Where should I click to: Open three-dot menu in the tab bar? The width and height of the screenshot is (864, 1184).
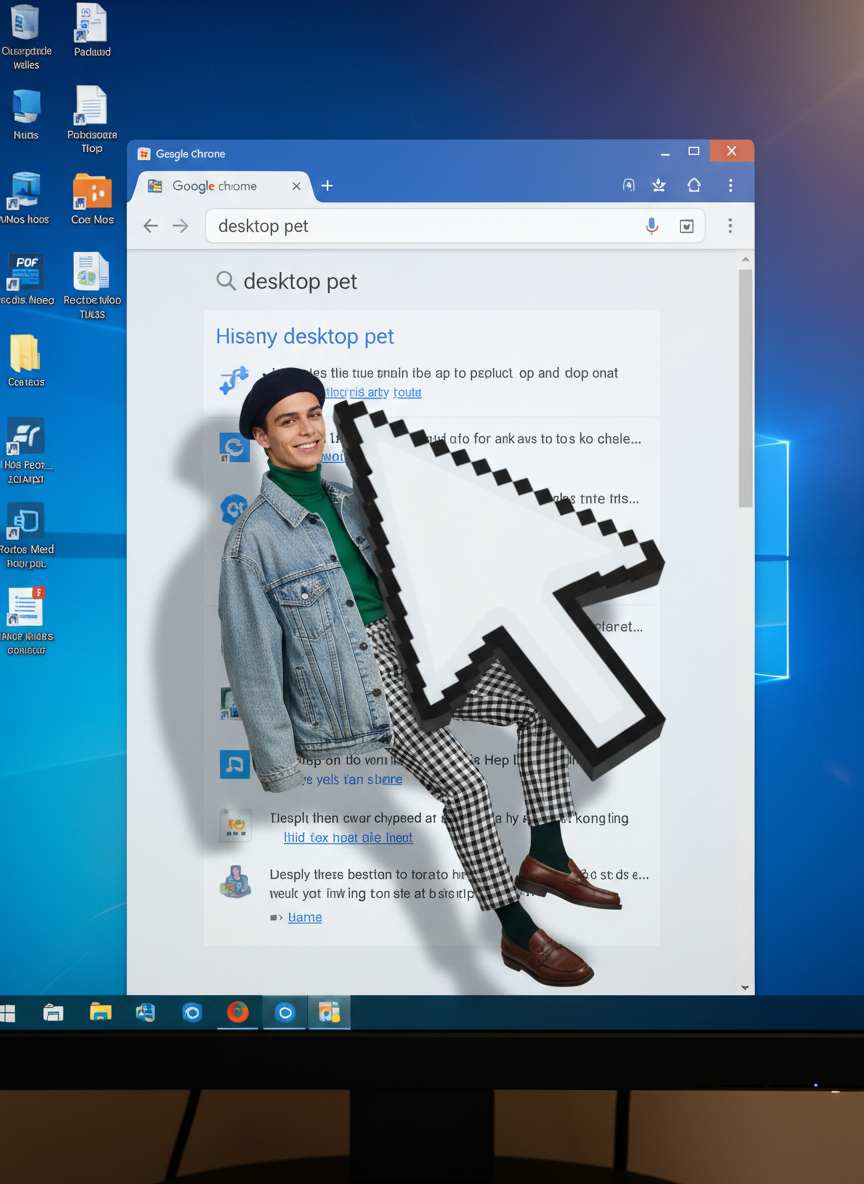[x=730, y=185]
